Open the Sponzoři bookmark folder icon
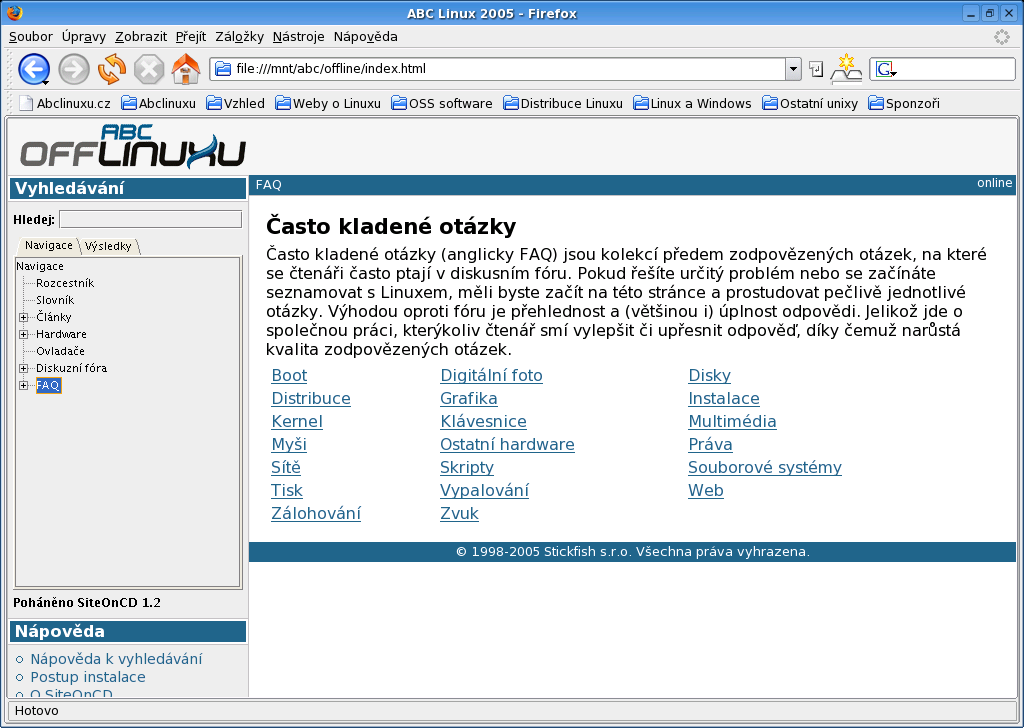1024x728 pixels. 876,103
